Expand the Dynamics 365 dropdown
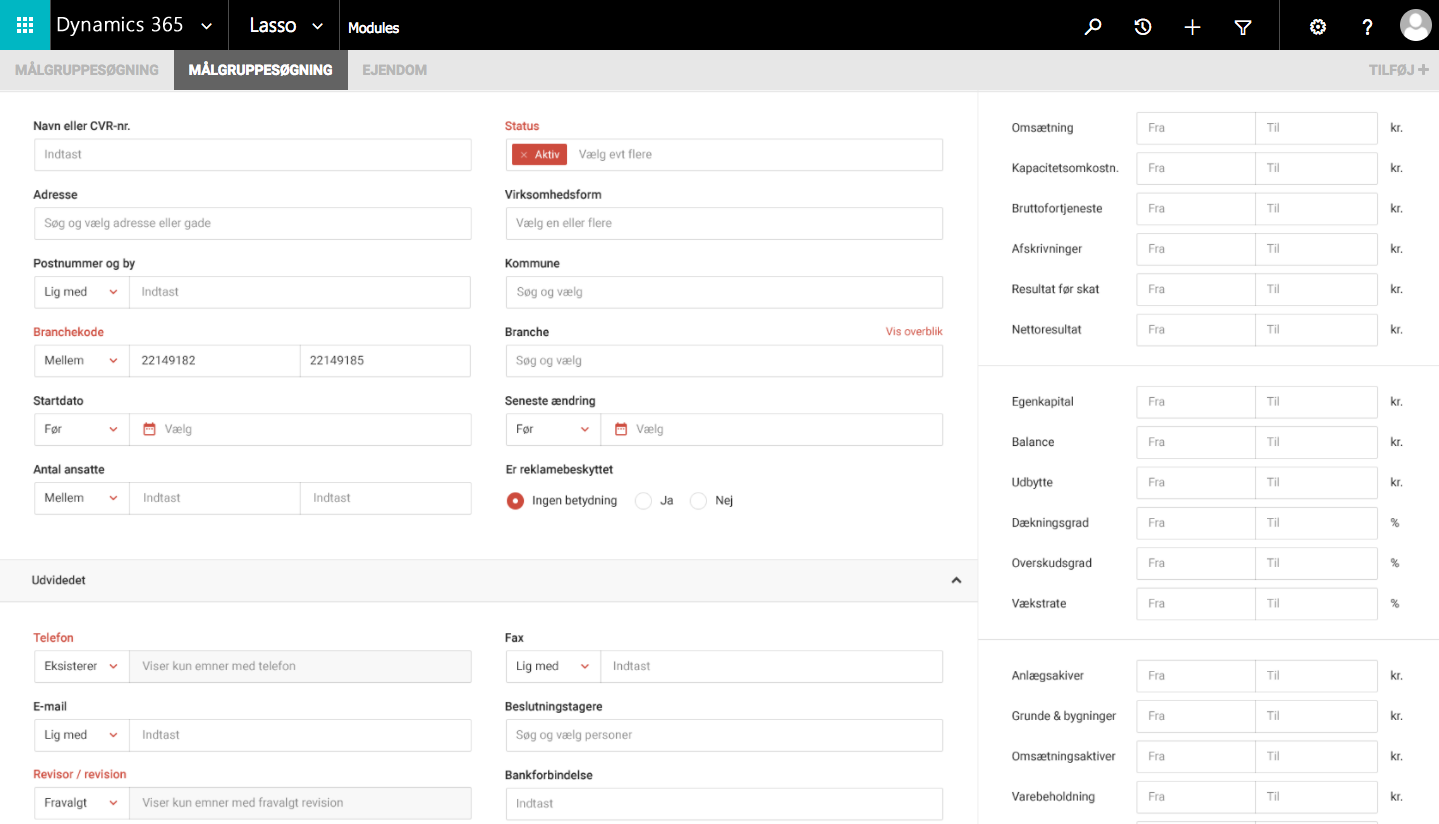1439x824 pixels. (x=207, y=26)
